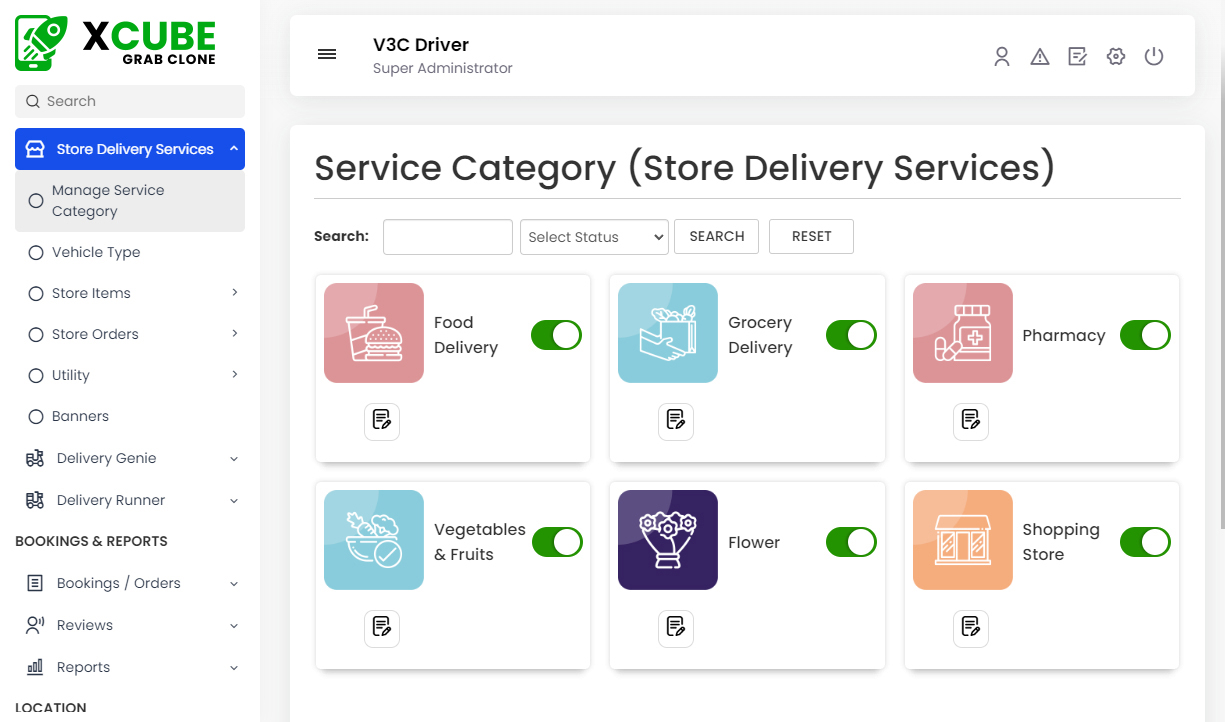Edit the Pharmacy category

971,421
